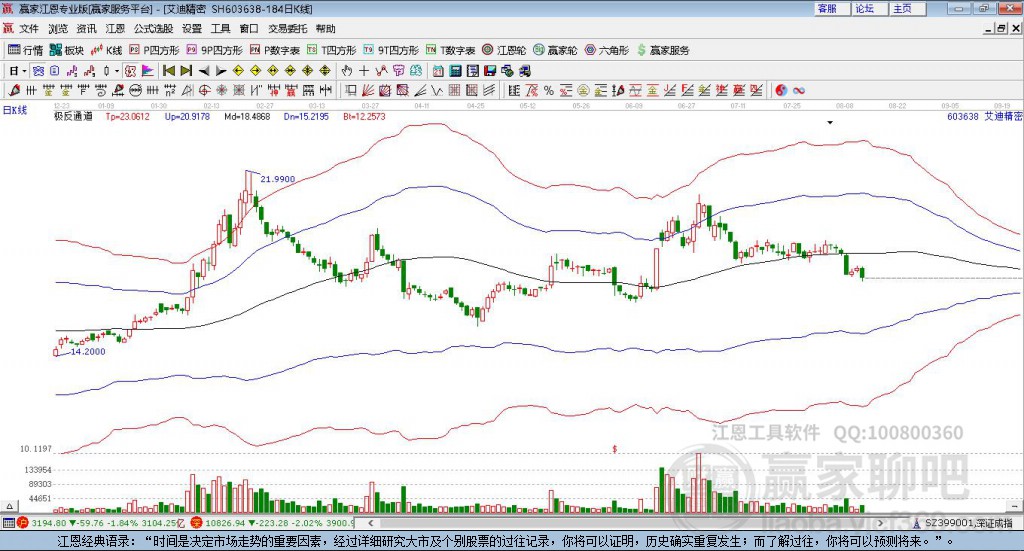Screen dimensions: 1024x551
Task: Click the Tp=23.0612 indicator value
Action: click(x=127, y=116)
